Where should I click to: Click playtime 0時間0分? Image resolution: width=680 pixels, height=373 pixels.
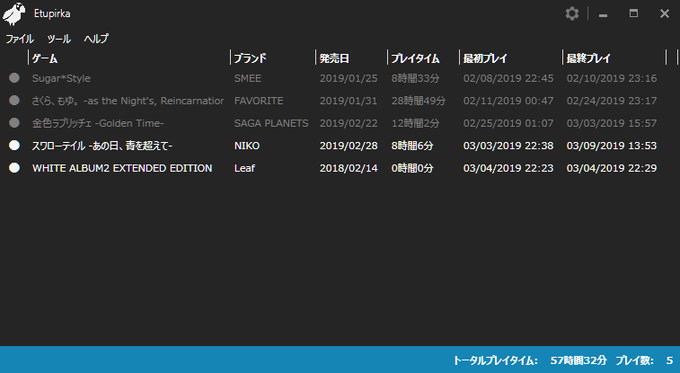[412, 168]
